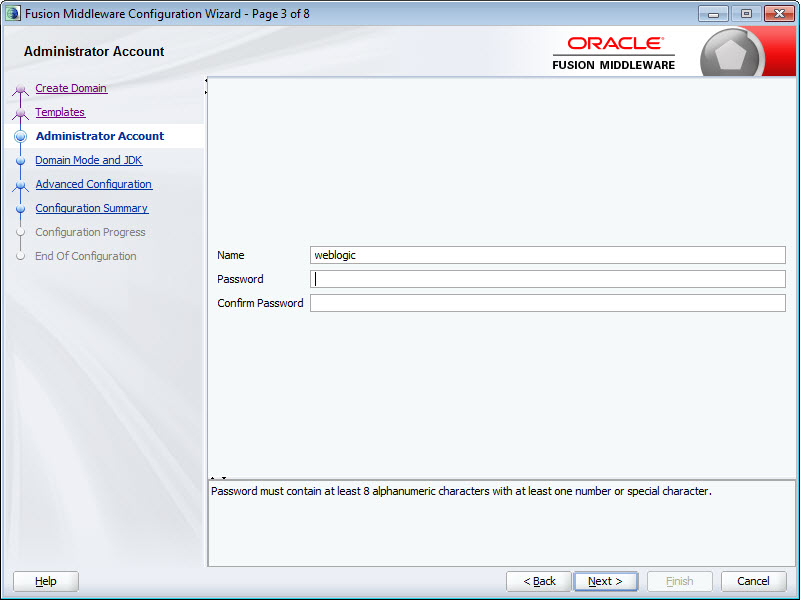Open the Create Domain step link
Screen dimensions: 800x600
point(71,88)
